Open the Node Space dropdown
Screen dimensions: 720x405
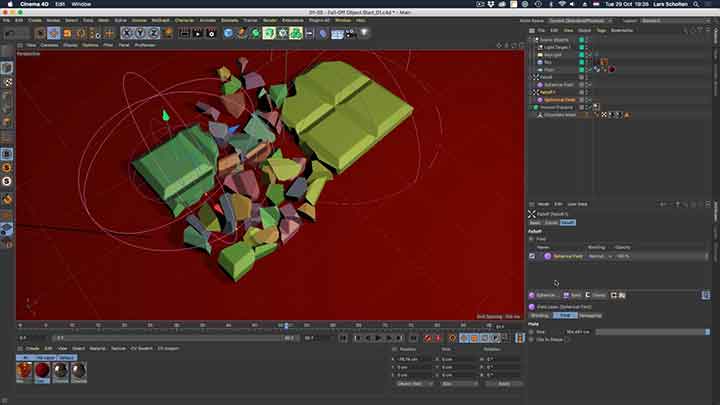point(580,21)
